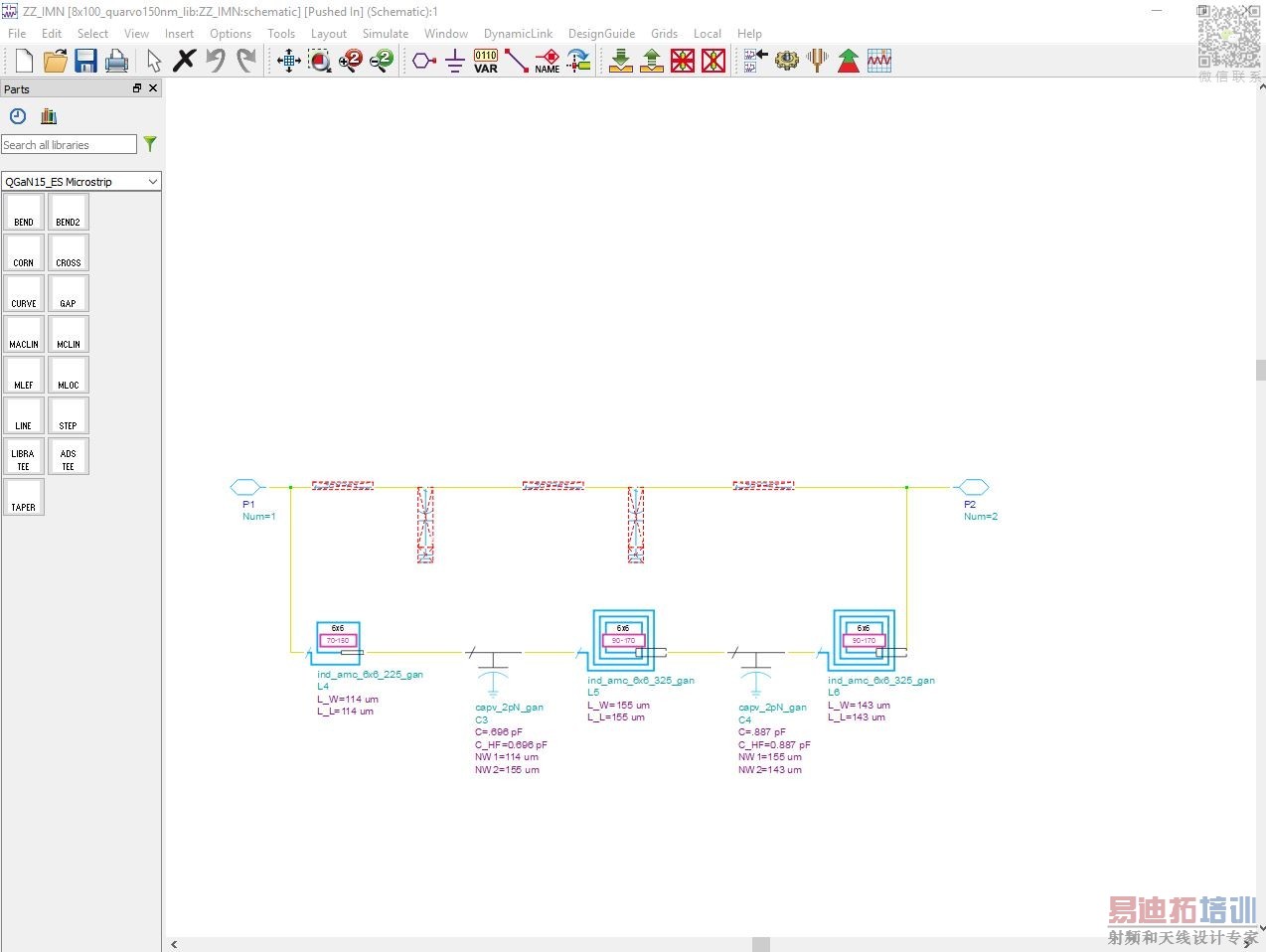Open the DesignGuide menu
This screenshot has height=952, width=1266.
[x=601, y=33]
